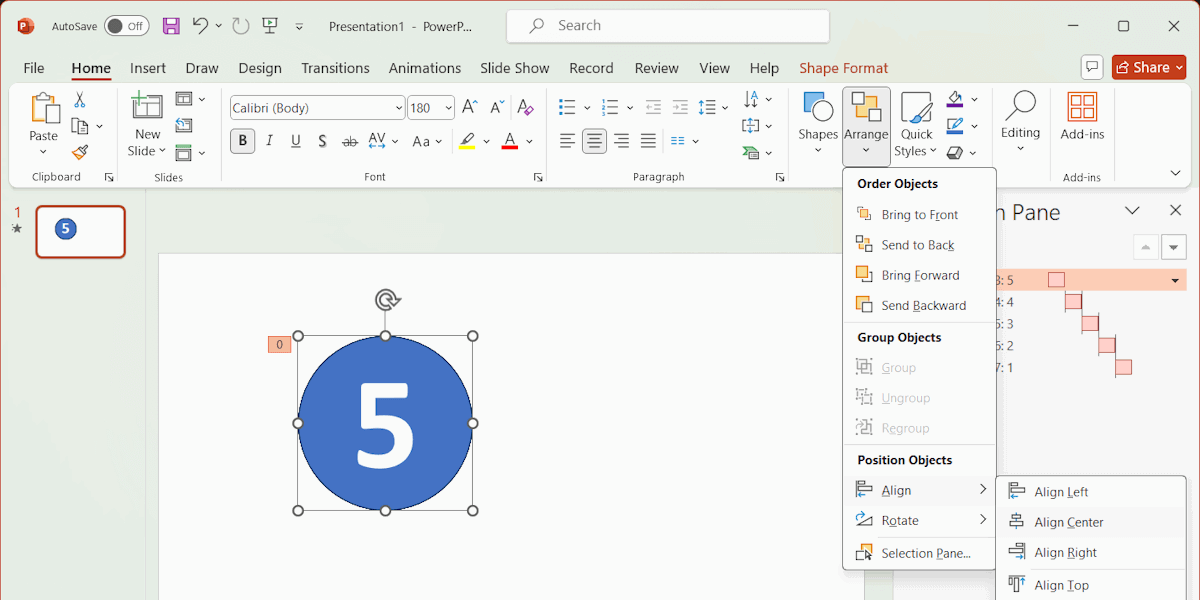Select the Shapes gallery icon
This screenshot has width=1200, height=600.
[818, 107]
